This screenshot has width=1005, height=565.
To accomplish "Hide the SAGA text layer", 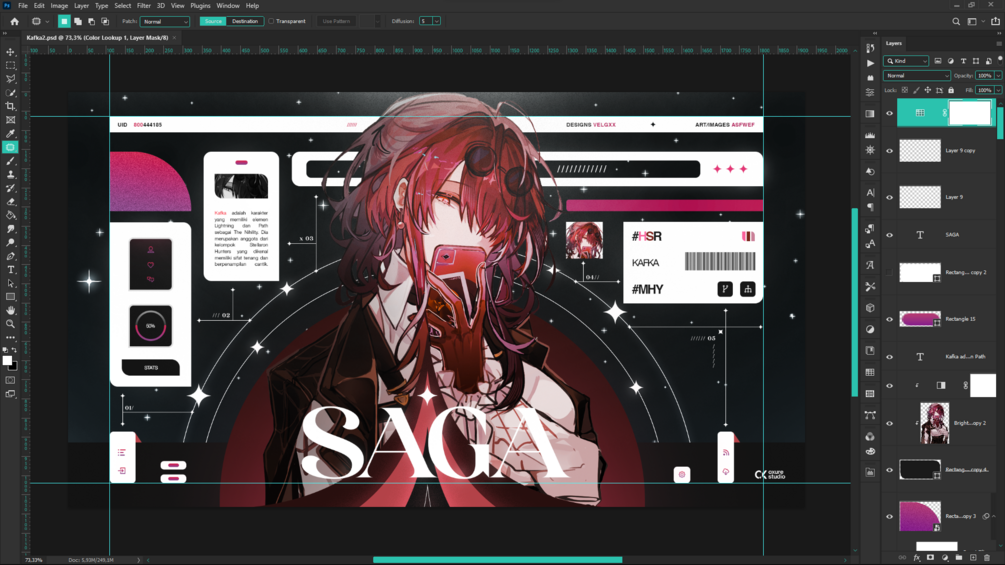I will (889, 235).
